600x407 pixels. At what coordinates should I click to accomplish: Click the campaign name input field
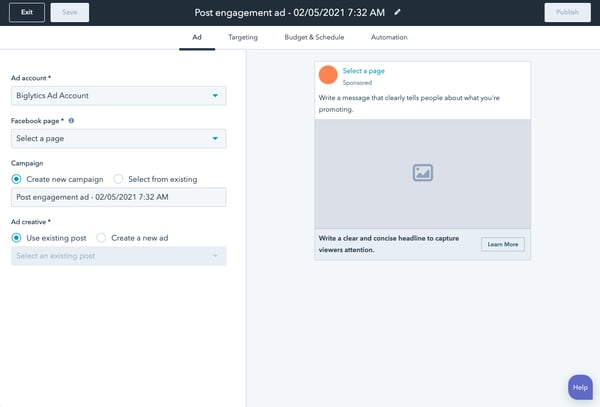pos(118,198)
